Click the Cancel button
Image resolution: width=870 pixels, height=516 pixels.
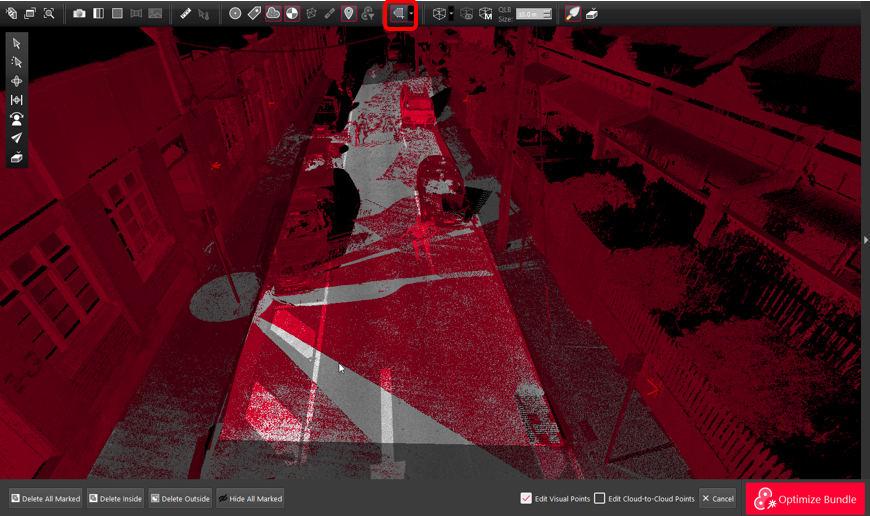[717, 498]
